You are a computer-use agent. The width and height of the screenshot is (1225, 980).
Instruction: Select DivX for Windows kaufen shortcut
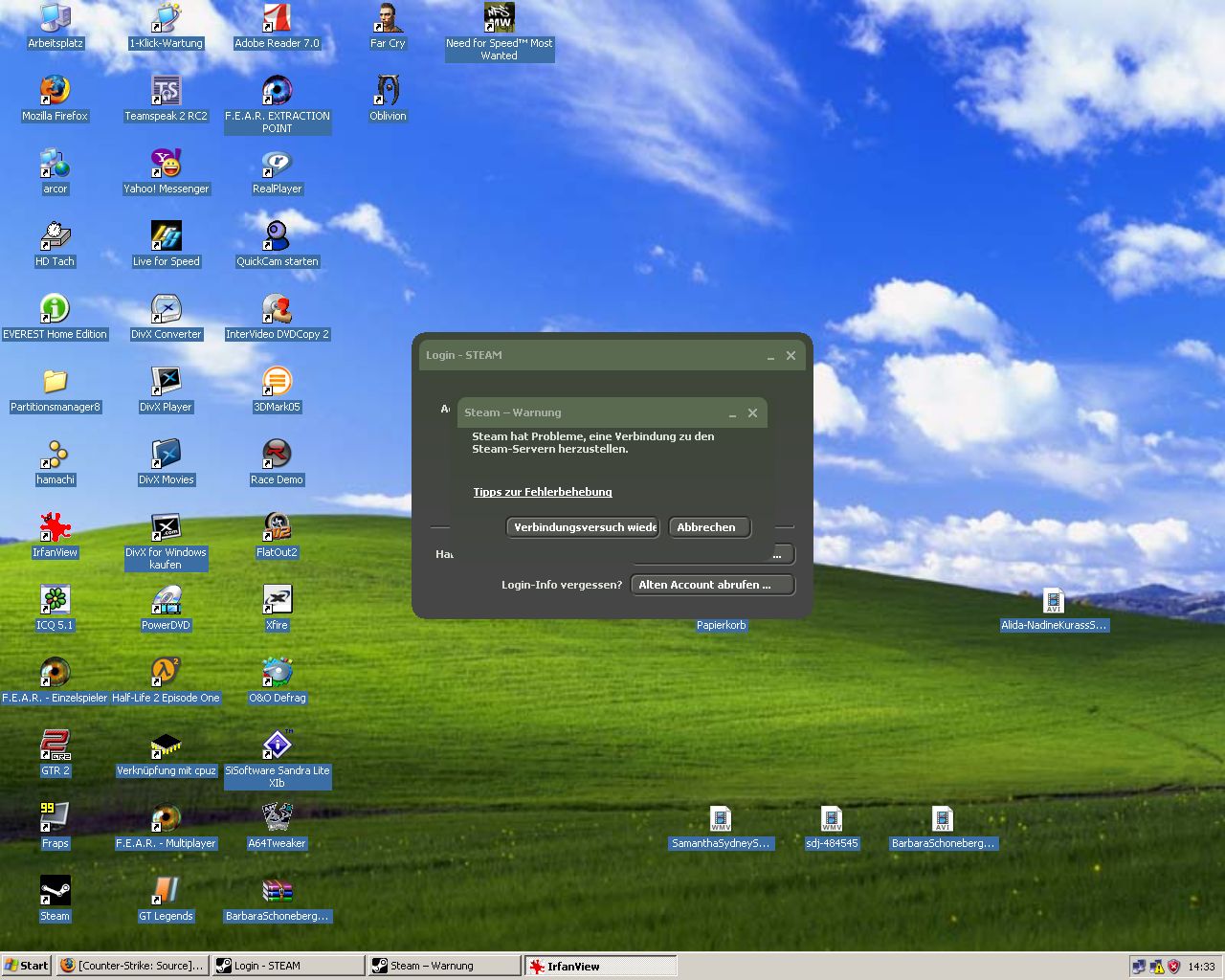click(x=166, y=542)
